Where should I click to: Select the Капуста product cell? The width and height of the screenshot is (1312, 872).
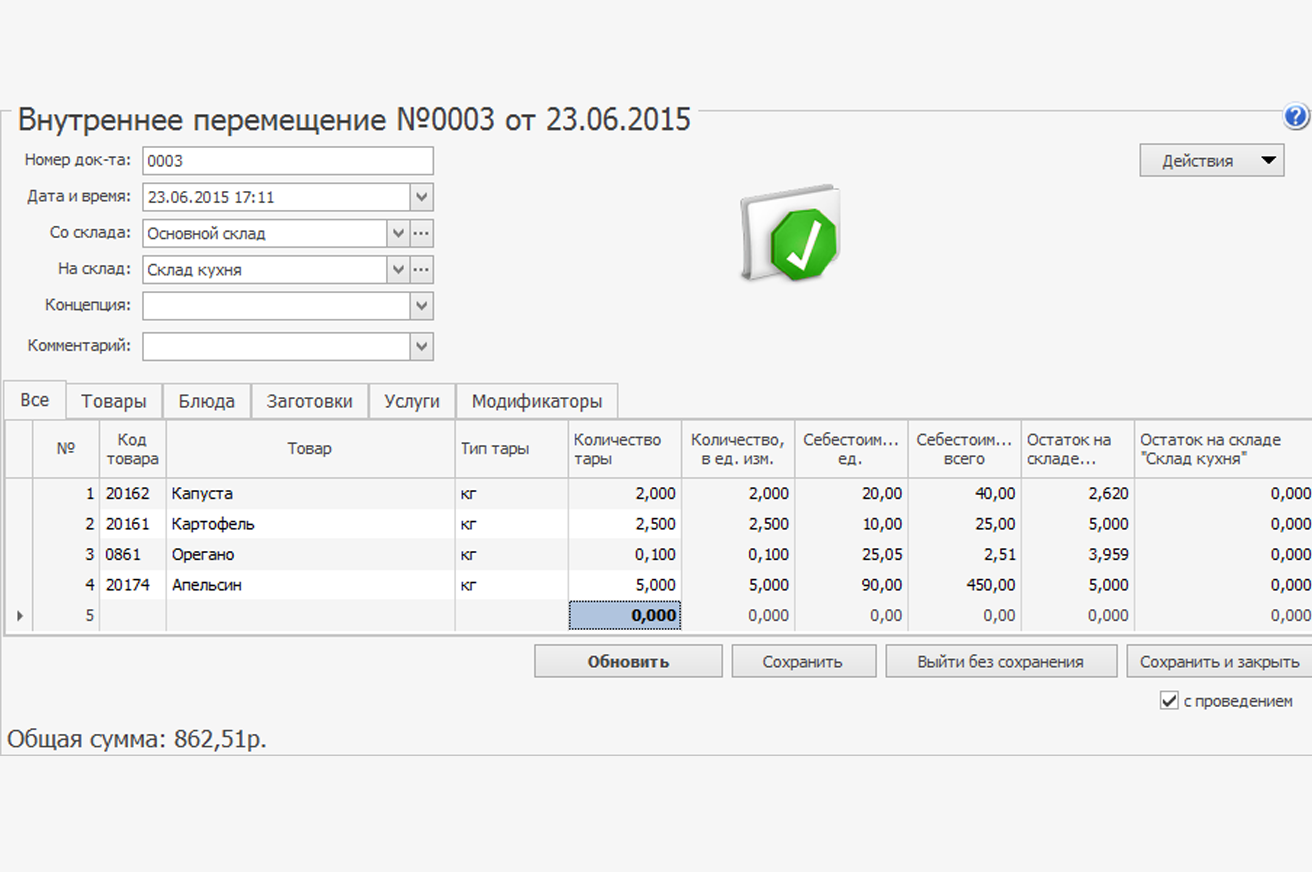(x=310, y=493)
